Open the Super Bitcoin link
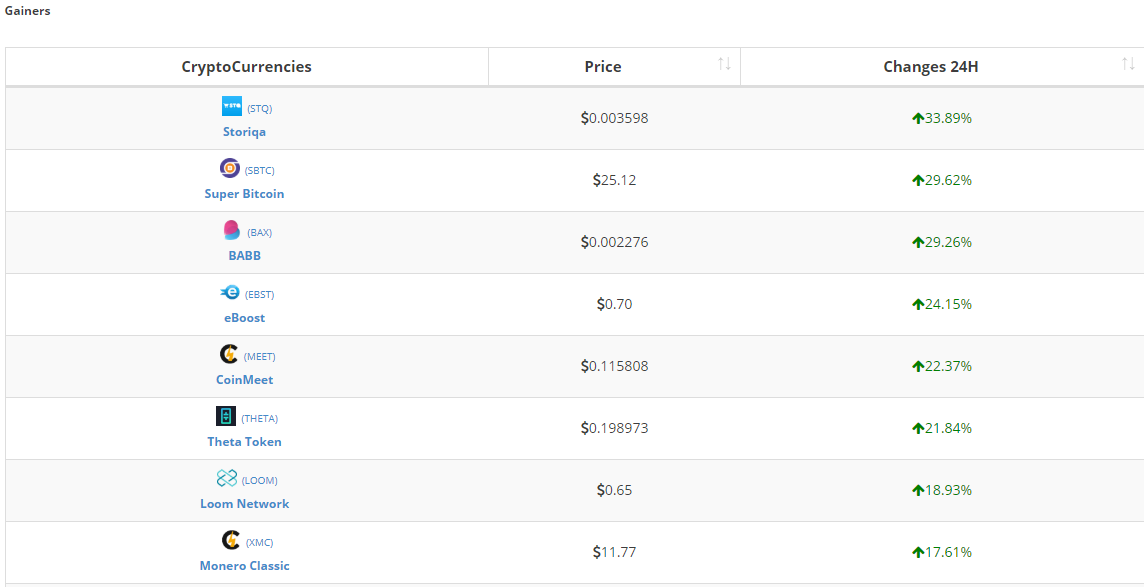 [x=244, y=193]
